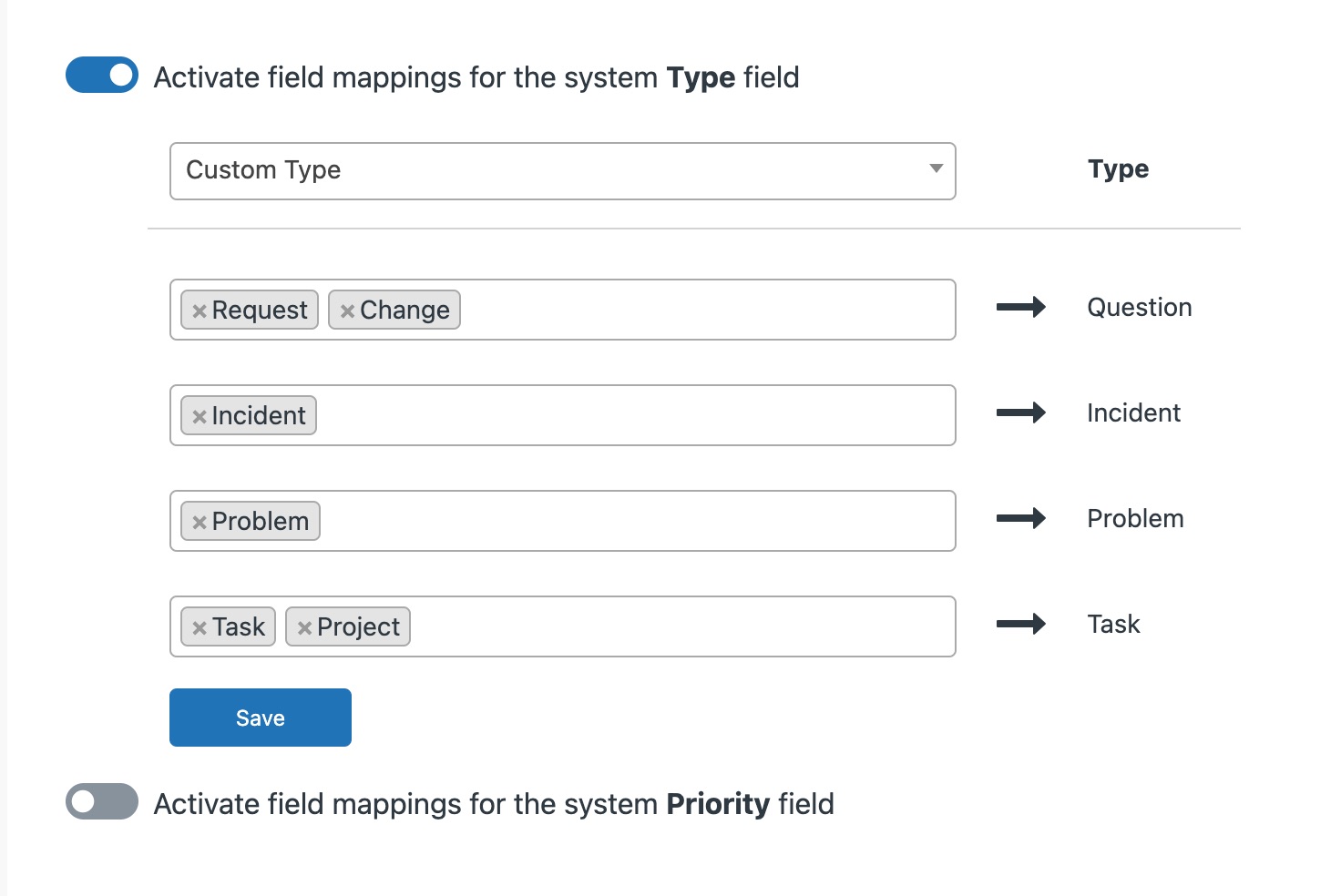Viewport: 1341px width, 896px height.
Task: Click the Question mapping label
Action: (x=1139, y=308)
